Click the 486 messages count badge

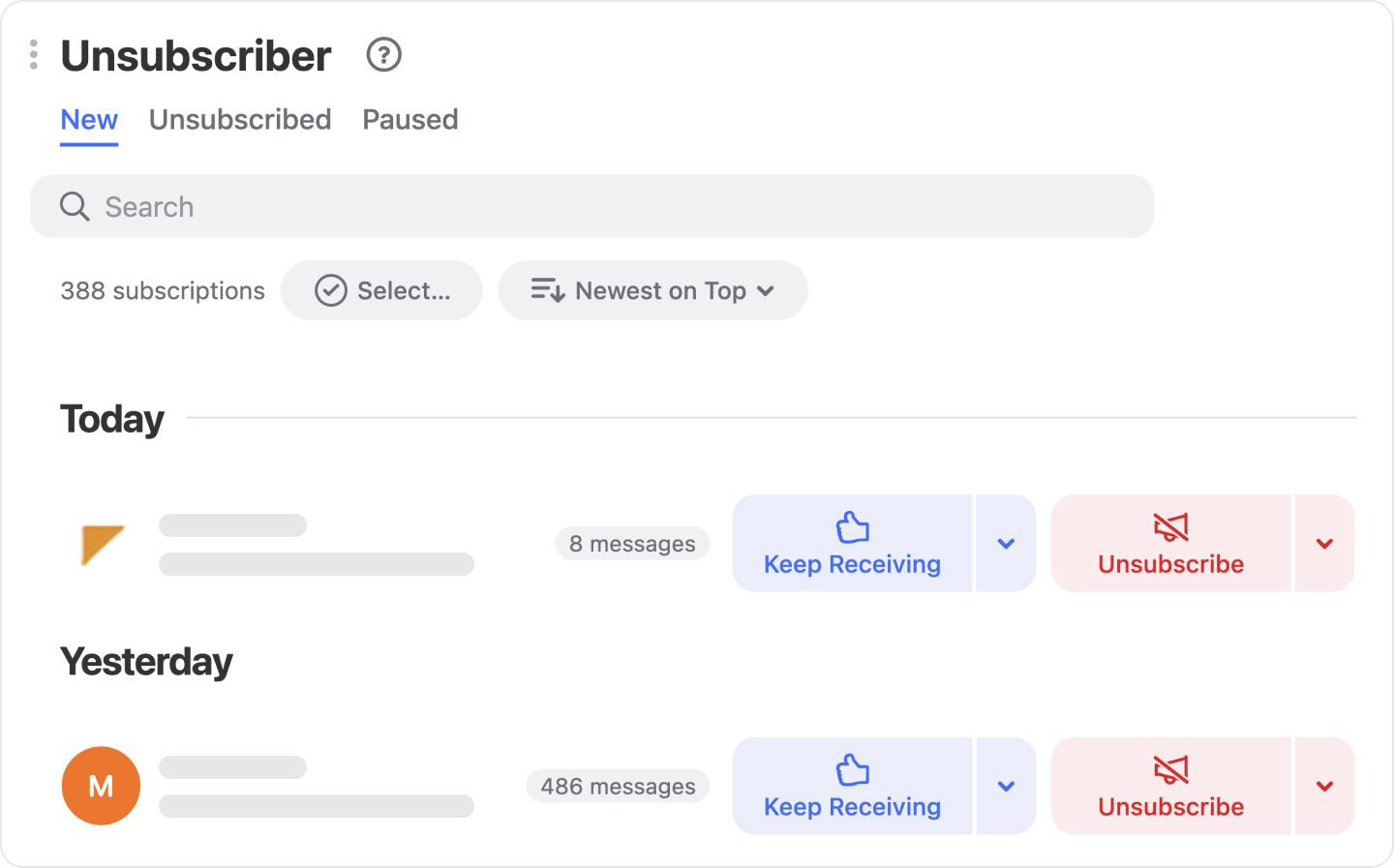618,786
